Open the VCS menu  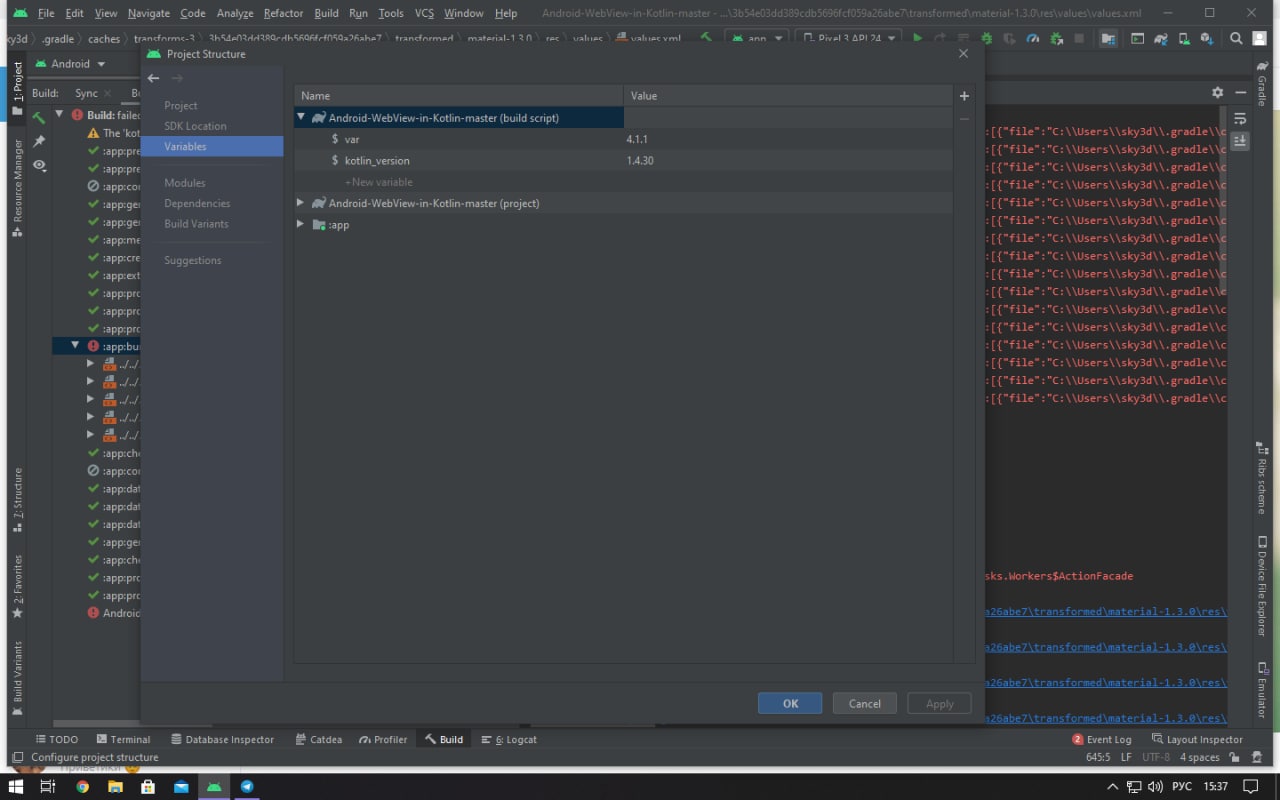[424, 13]
